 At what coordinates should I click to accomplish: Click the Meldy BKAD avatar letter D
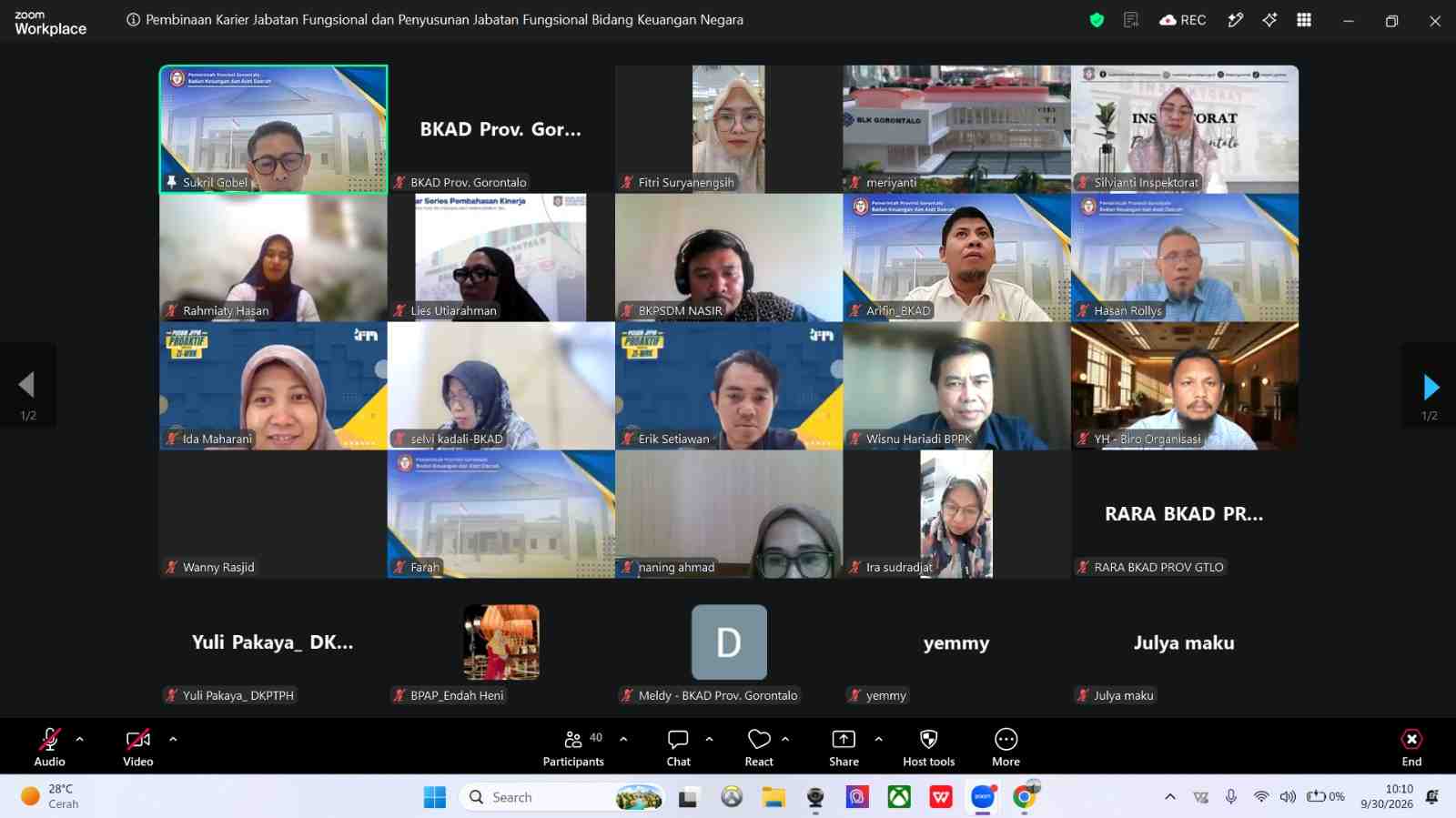tap(729, 642)
